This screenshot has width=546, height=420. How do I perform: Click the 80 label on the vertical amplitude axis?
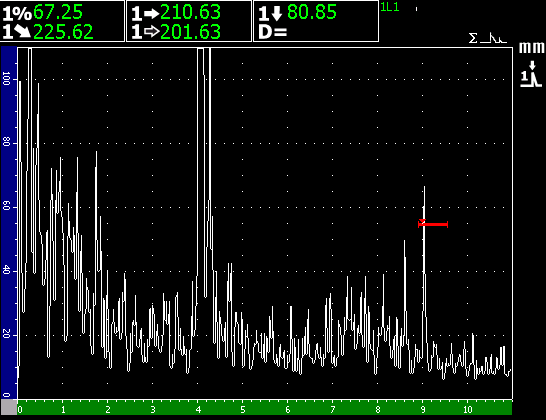point(6,142)
